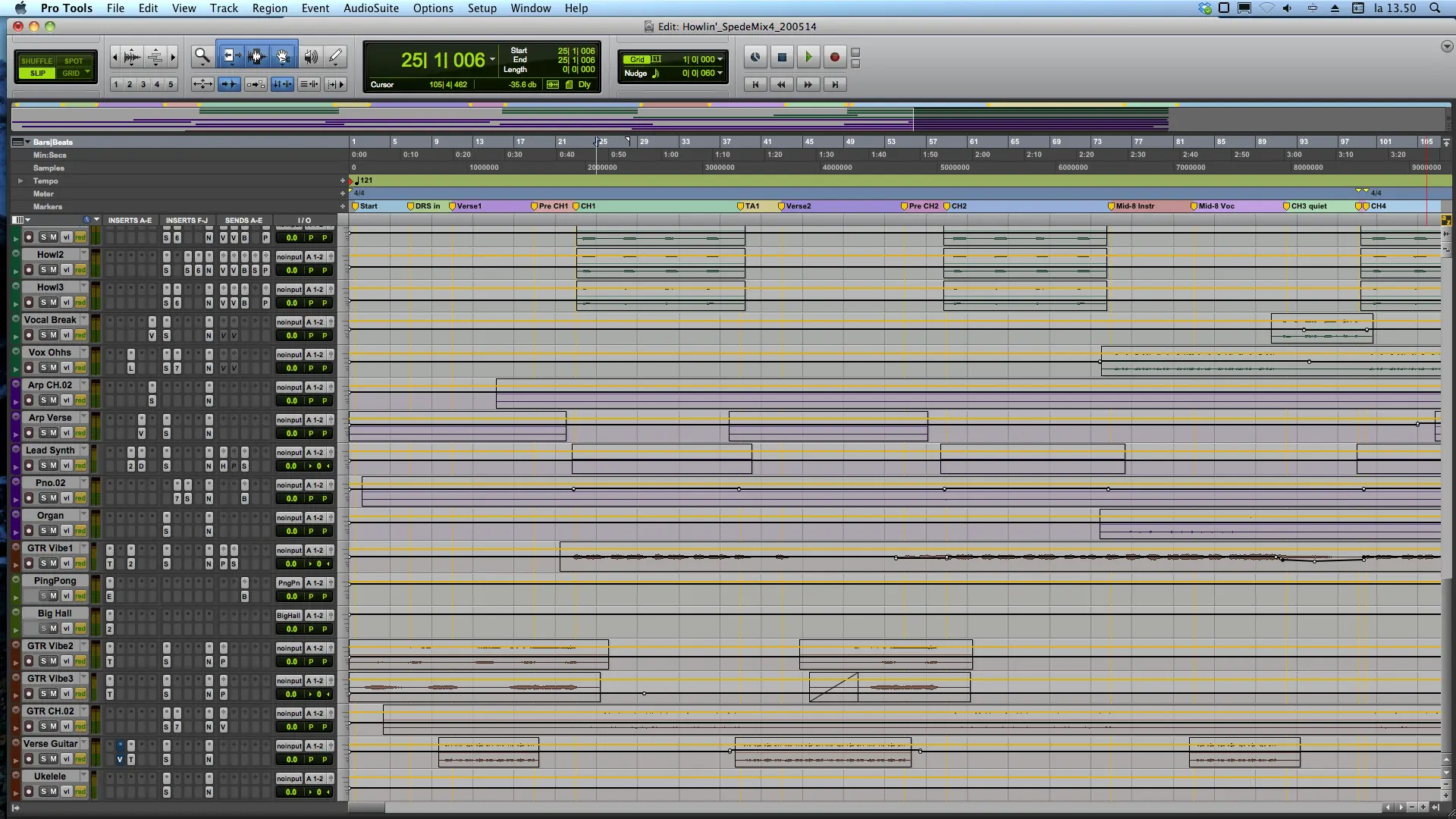Screen dimensions: 1456x819
Task: Click the red Record button
Action: click(x=835, y=57)
